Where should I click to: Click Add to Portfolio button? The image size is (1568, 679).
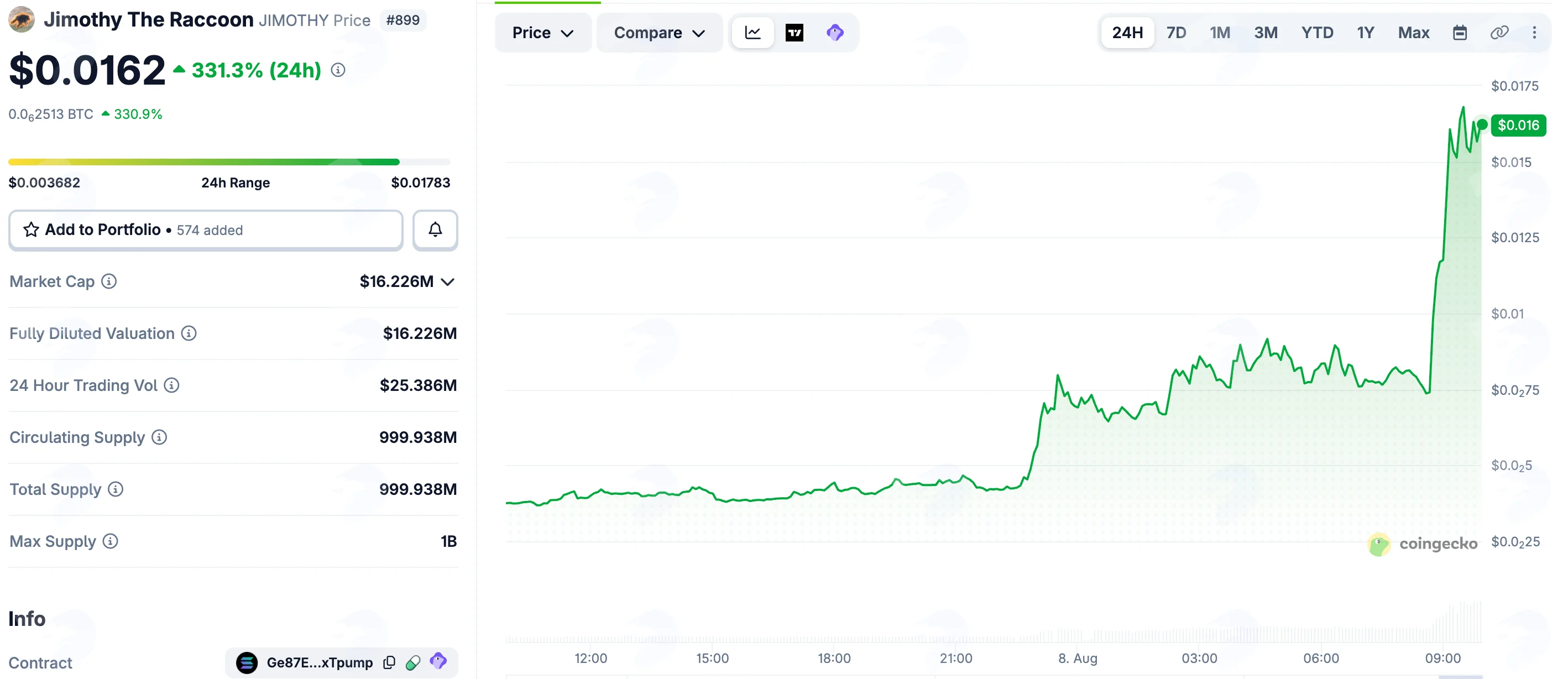[x=206, y=229]
